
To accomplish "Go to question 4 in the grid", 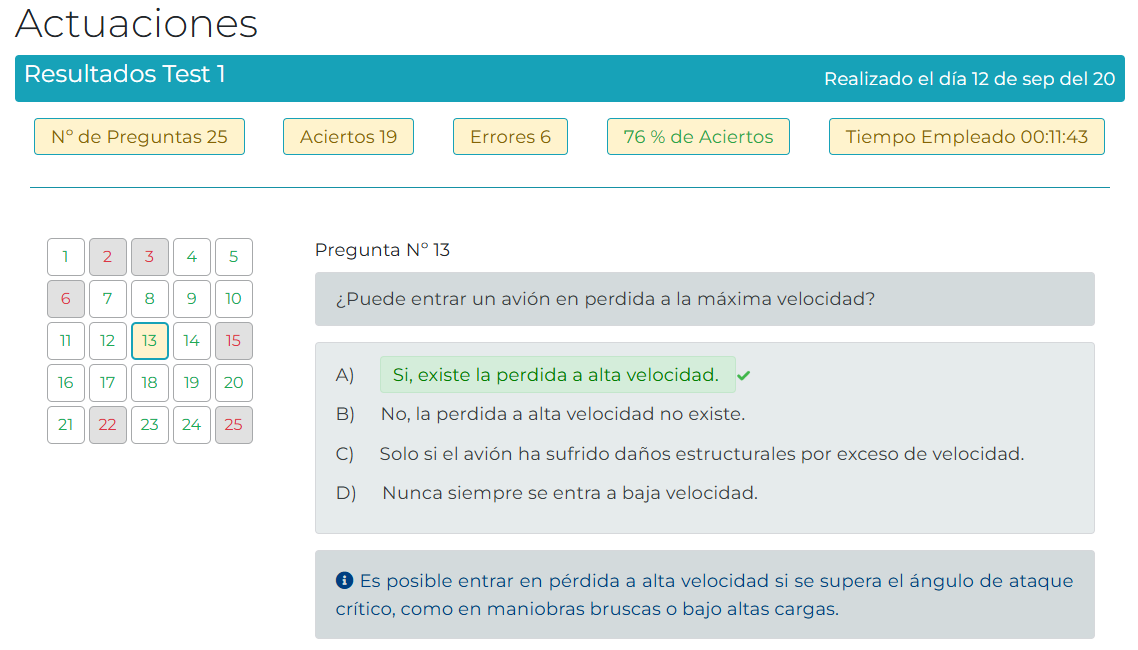I will (192, 257).
